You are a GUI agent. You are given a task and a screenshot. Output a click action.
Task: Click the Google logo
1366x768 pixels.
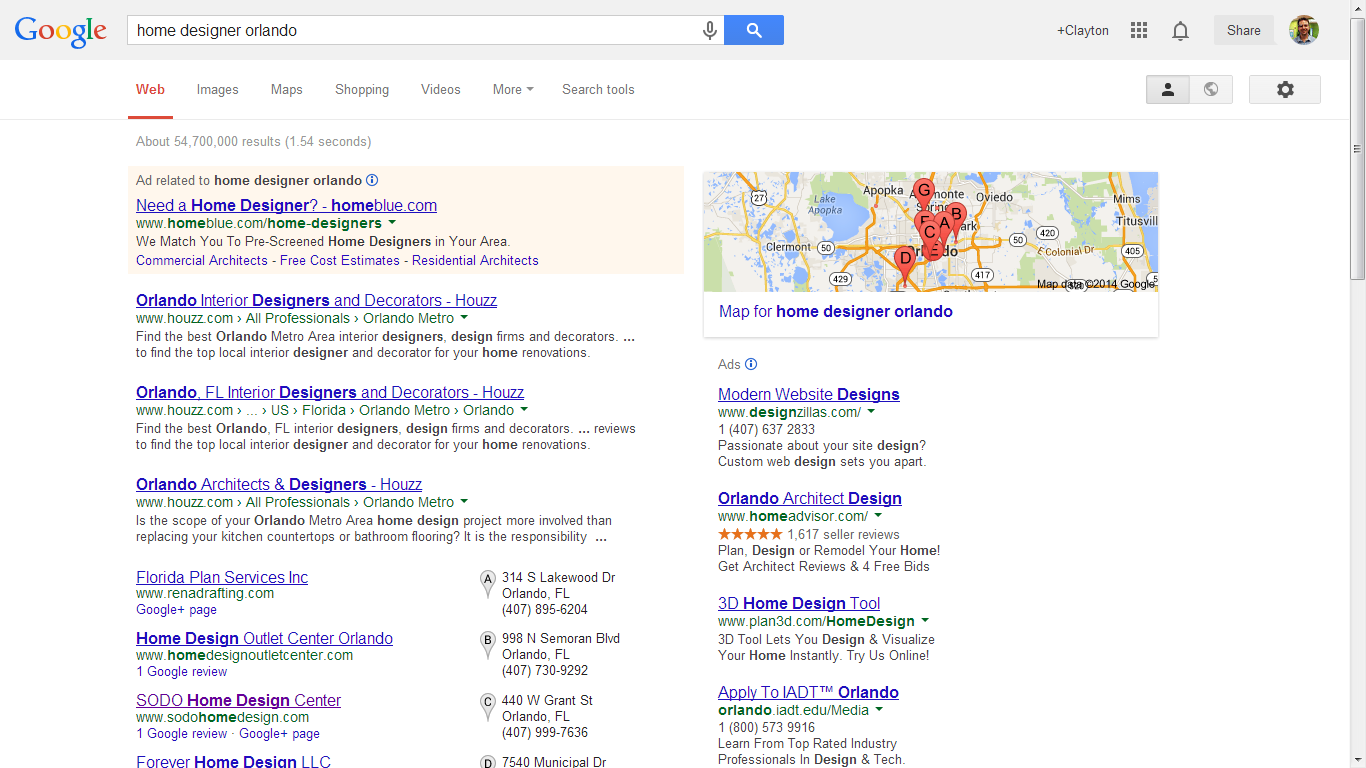61,31
